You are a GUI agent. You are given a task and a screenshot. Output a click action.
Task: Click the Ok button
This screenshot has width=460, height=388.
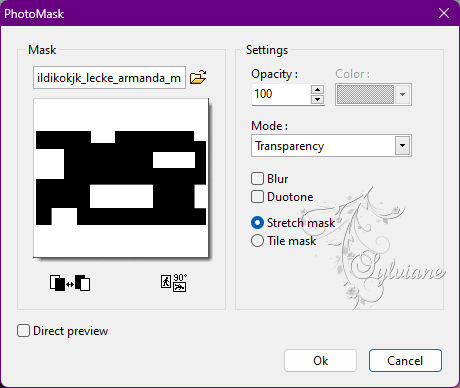tap(320, 360)
